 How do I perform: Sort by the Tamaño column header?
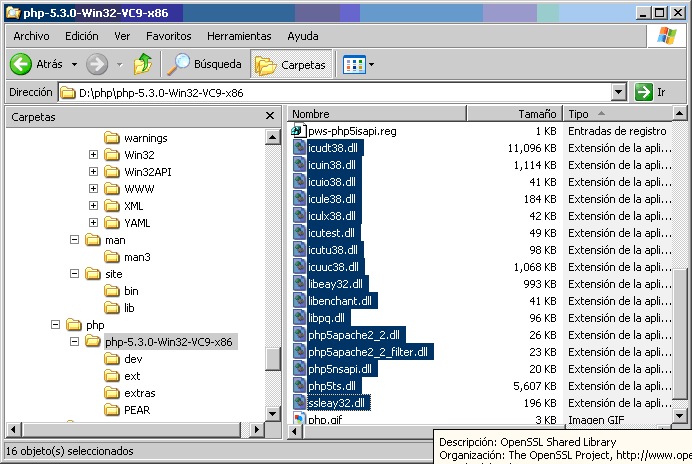coord(515,114)
